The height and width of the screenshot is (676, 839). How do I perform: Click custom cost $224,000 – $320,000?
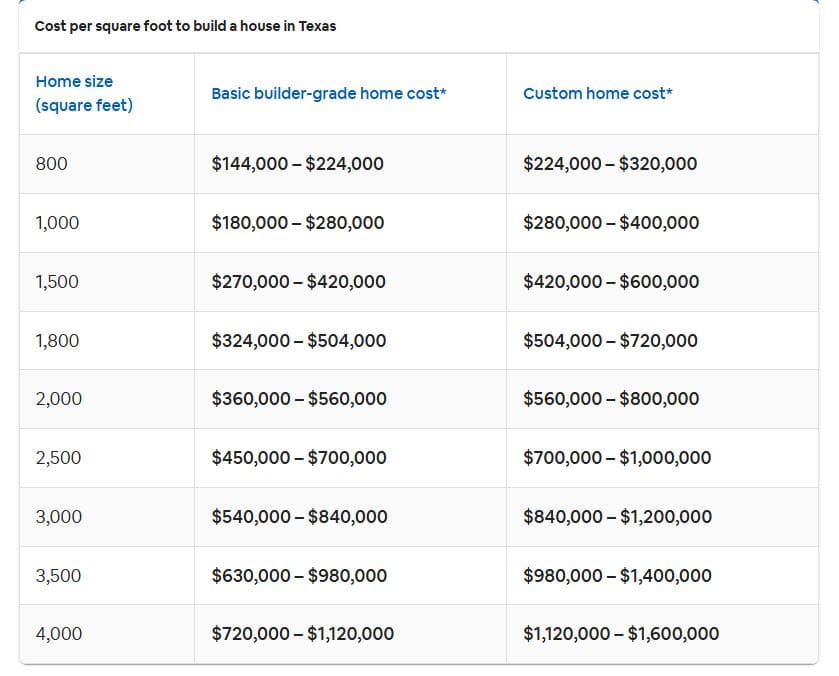point(610,163)
